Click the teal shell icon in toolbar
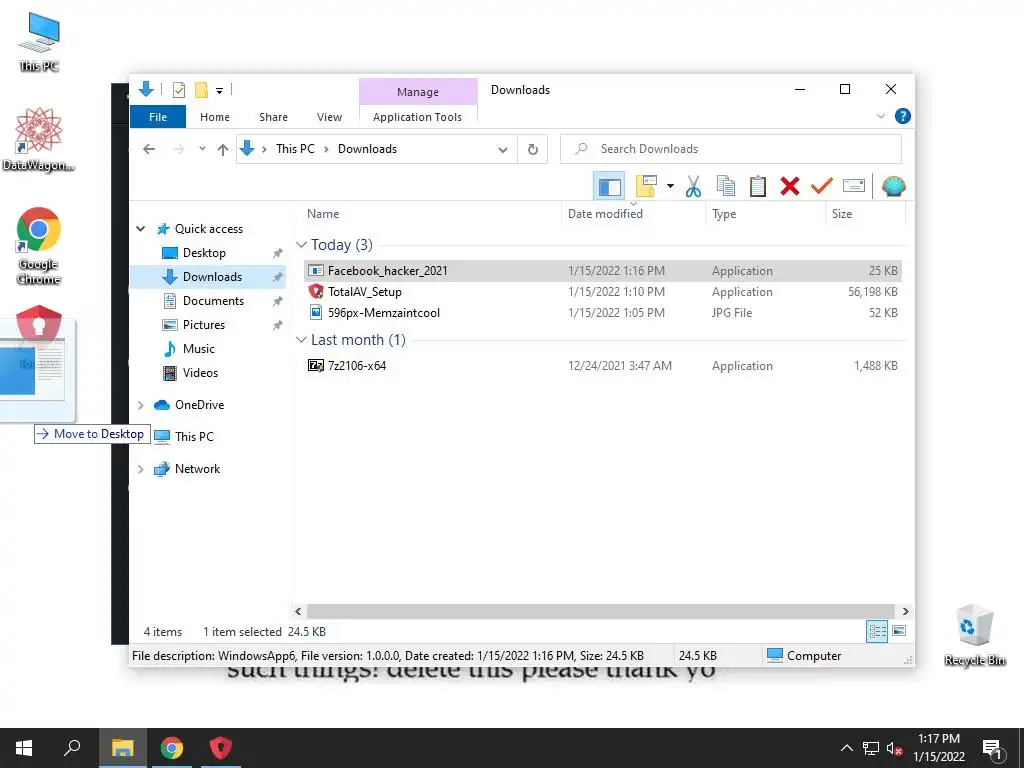This screenshot has height=768, width=1024. tap(893, 187)
